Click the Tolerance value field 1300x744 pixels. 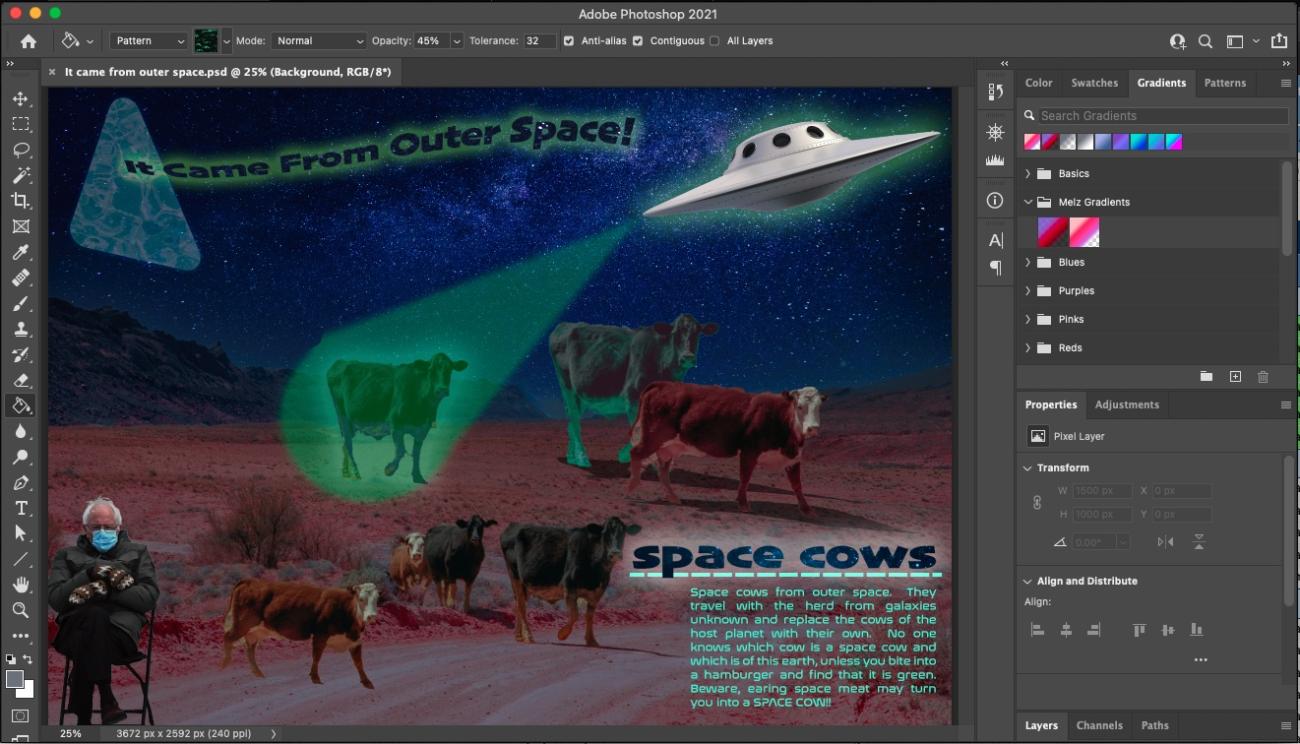pyautogui.click(x=540, y=41)
